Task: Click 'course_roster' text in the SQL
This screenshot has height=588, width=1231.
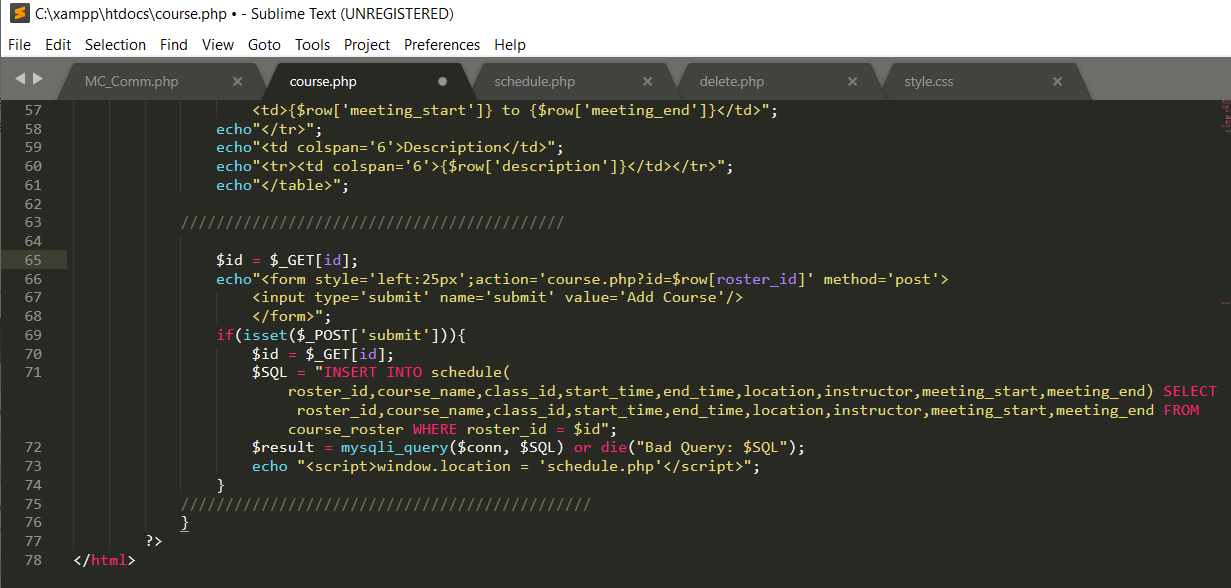Action: [x=346, y=429]
